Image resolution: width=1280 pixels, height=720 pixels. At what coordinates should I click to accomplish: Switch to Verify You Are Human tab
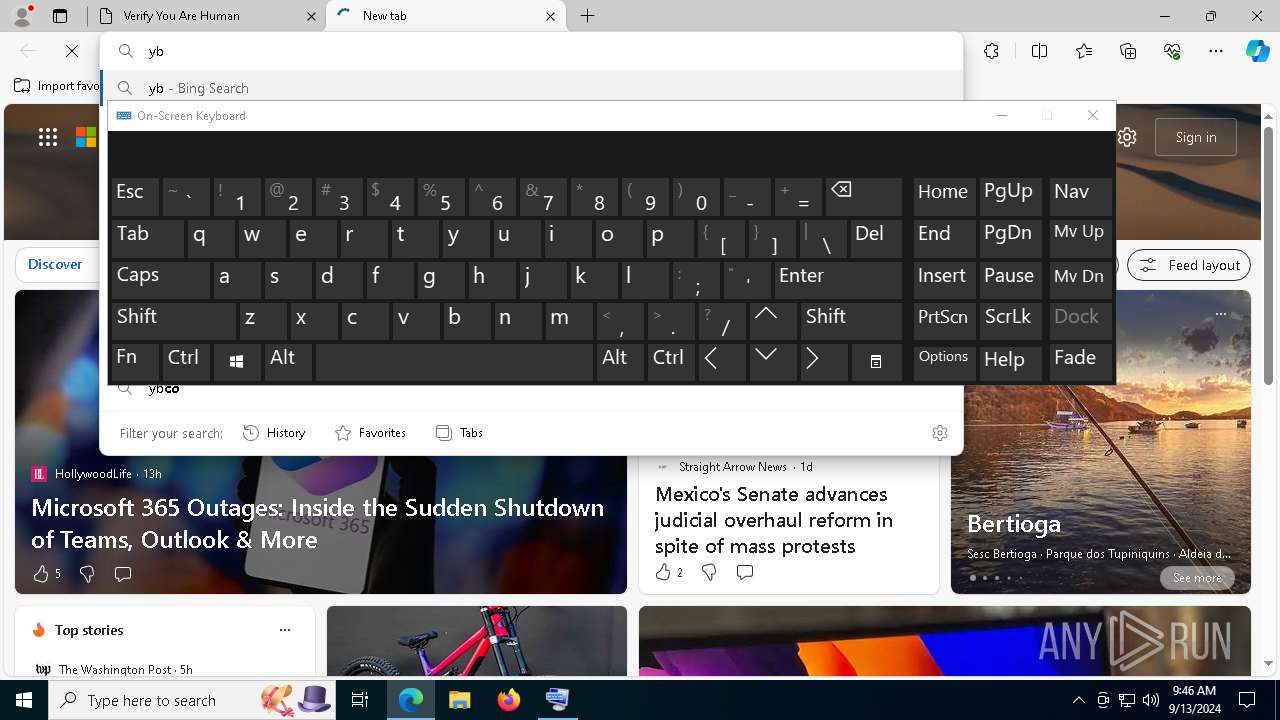[205, 16]
